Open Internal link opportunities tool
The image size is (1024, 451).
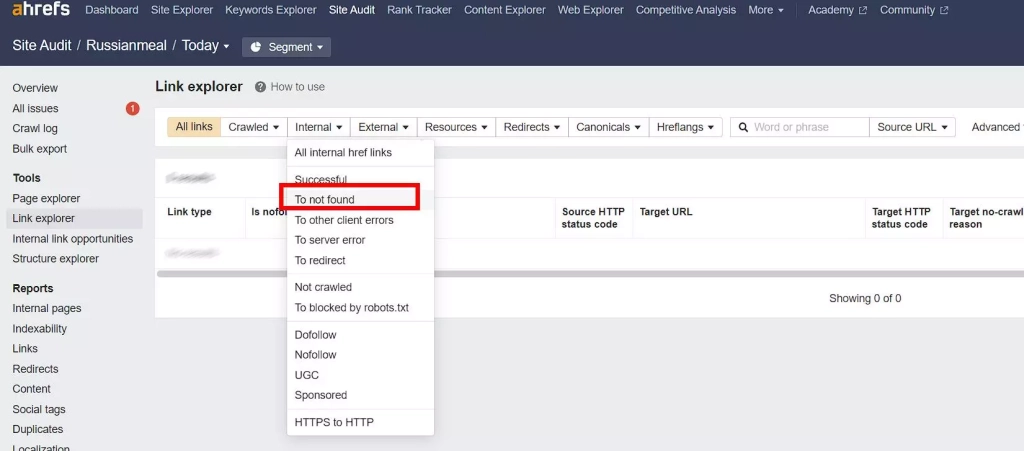(72, 239)
